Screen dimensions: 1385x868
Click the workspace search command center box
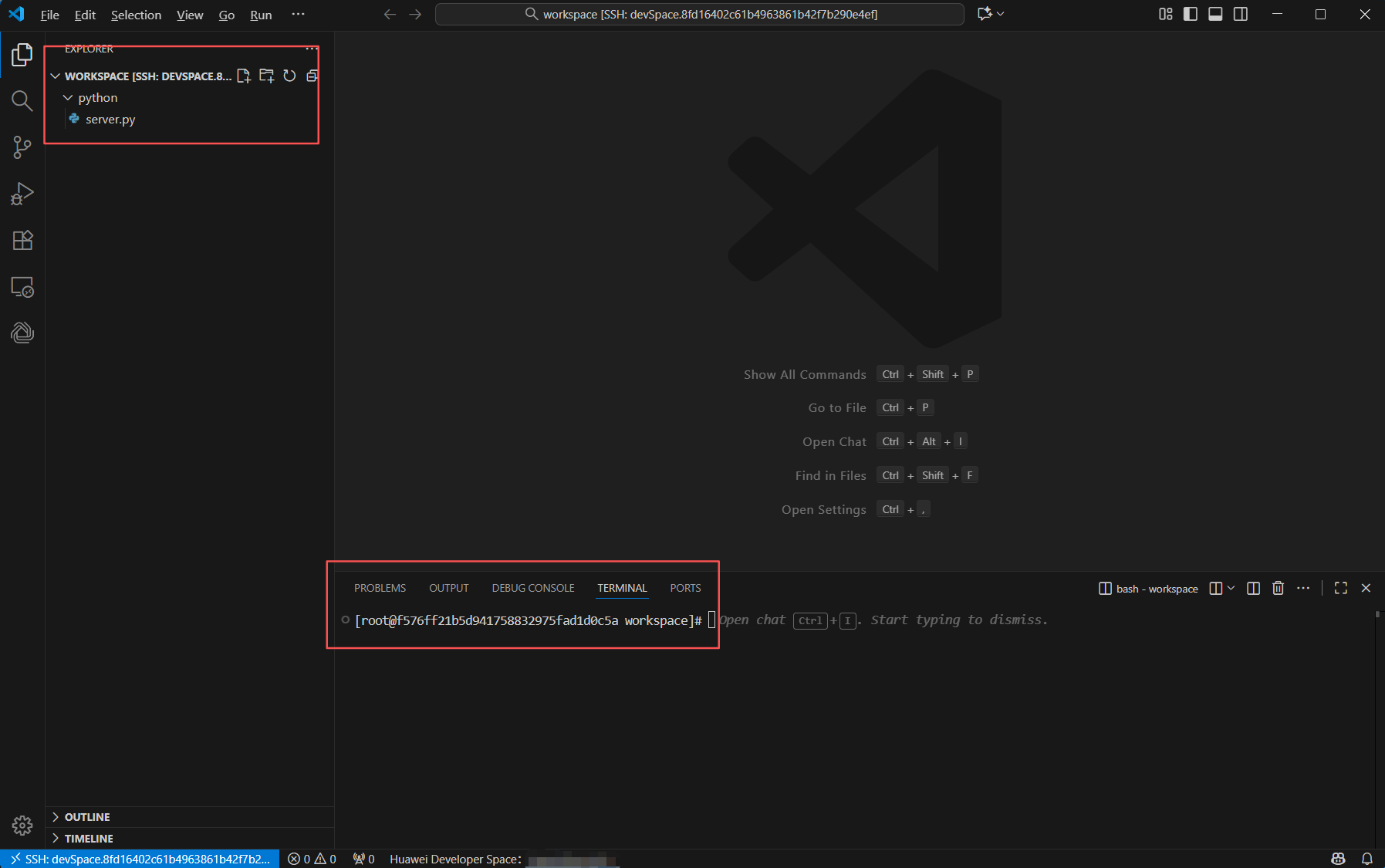[700, 14]
